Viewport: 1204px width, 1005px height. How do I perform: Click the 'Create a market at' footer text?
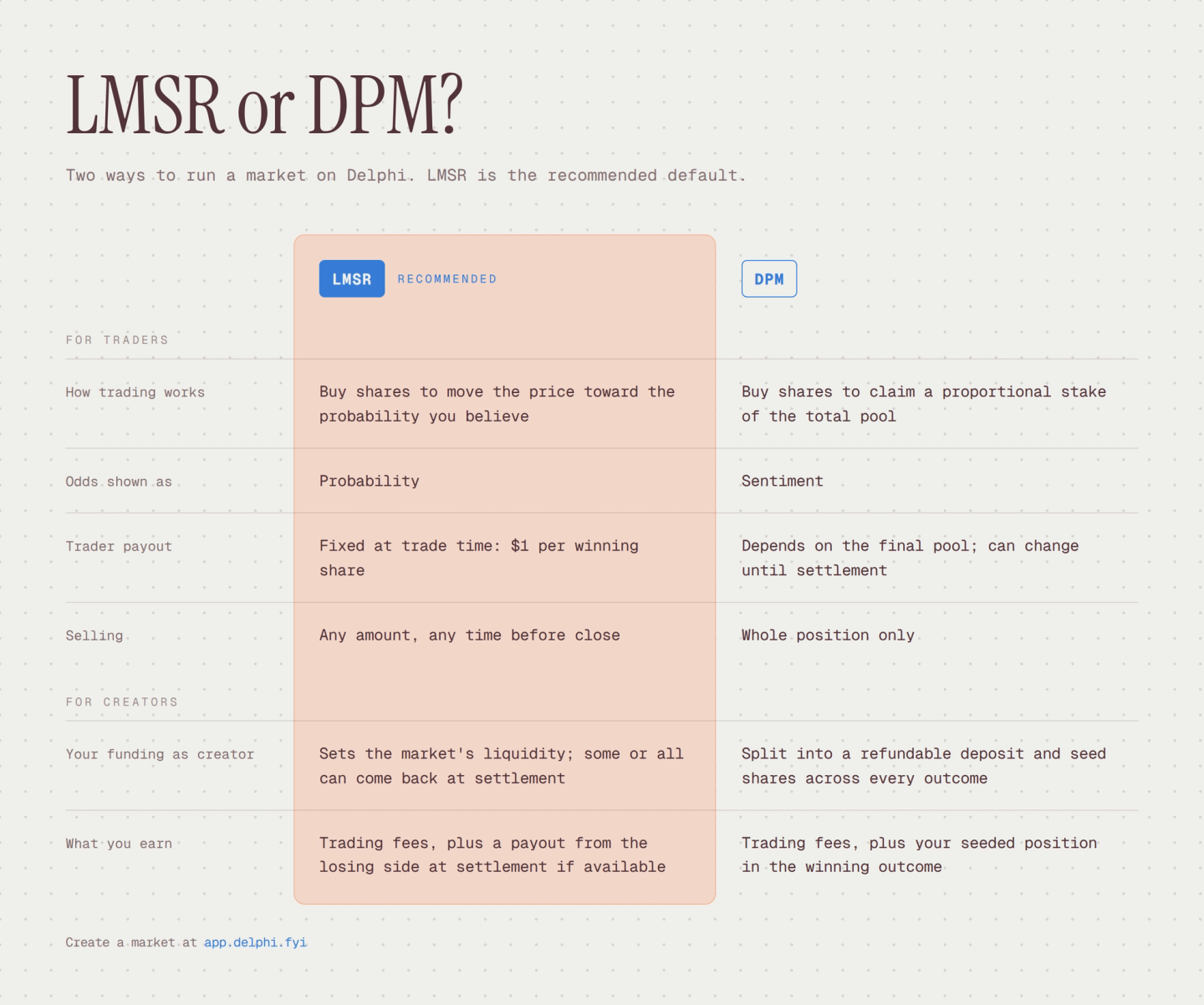tap(131, 942)
